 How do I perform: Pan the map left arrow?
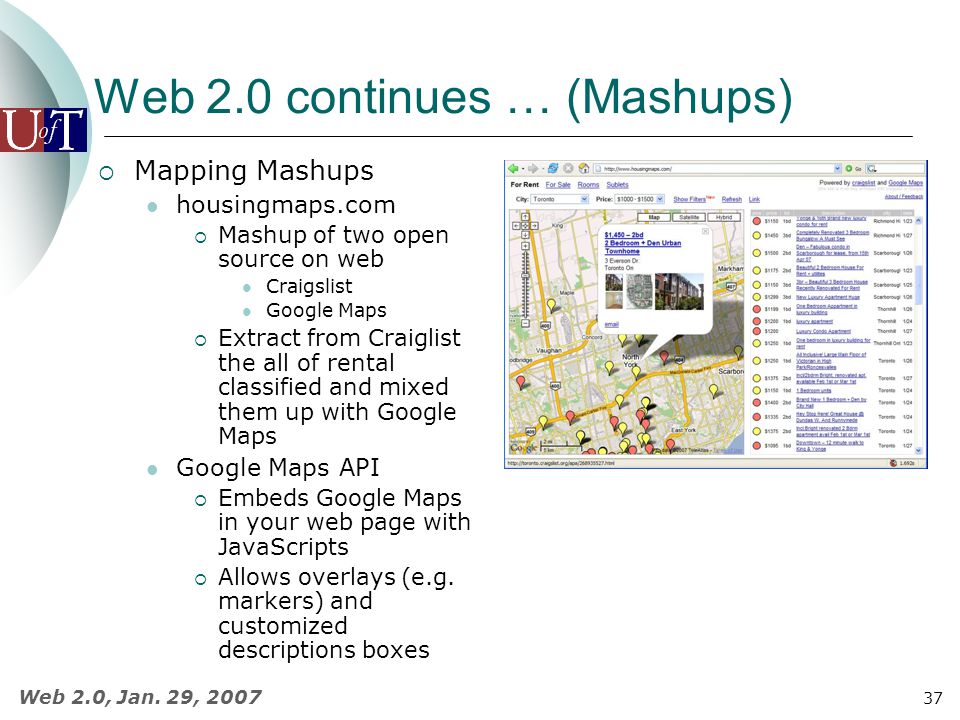click(x=516, y=226)
